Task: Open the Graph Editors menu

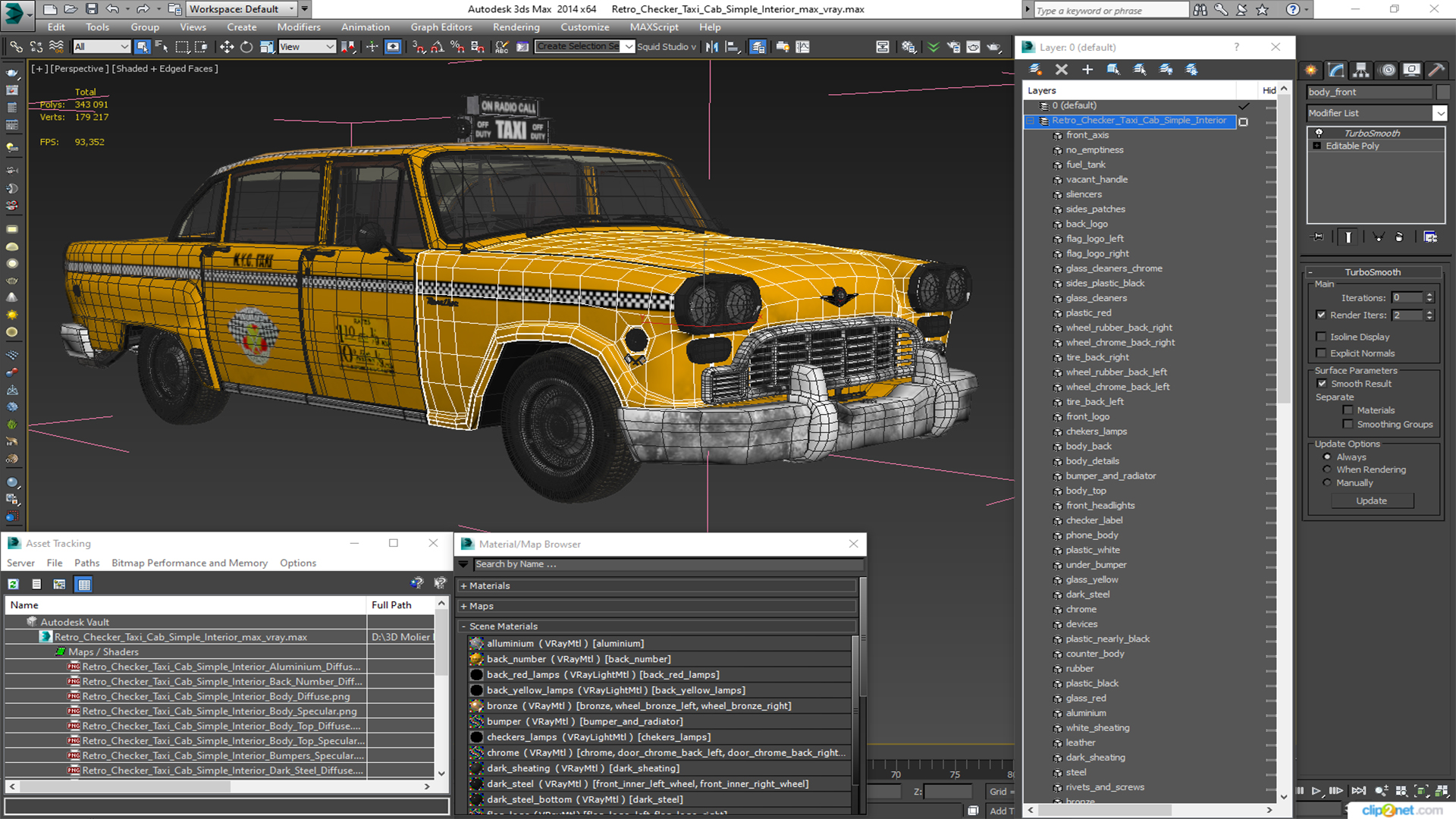Action: click(441, 27)
